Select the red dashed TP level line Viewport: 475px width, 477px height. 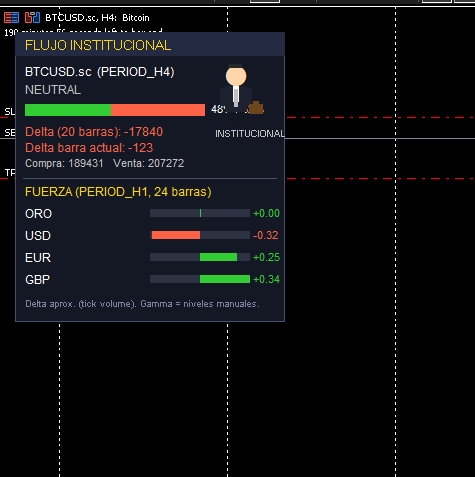pyautogui.click(x=380, y=179)
